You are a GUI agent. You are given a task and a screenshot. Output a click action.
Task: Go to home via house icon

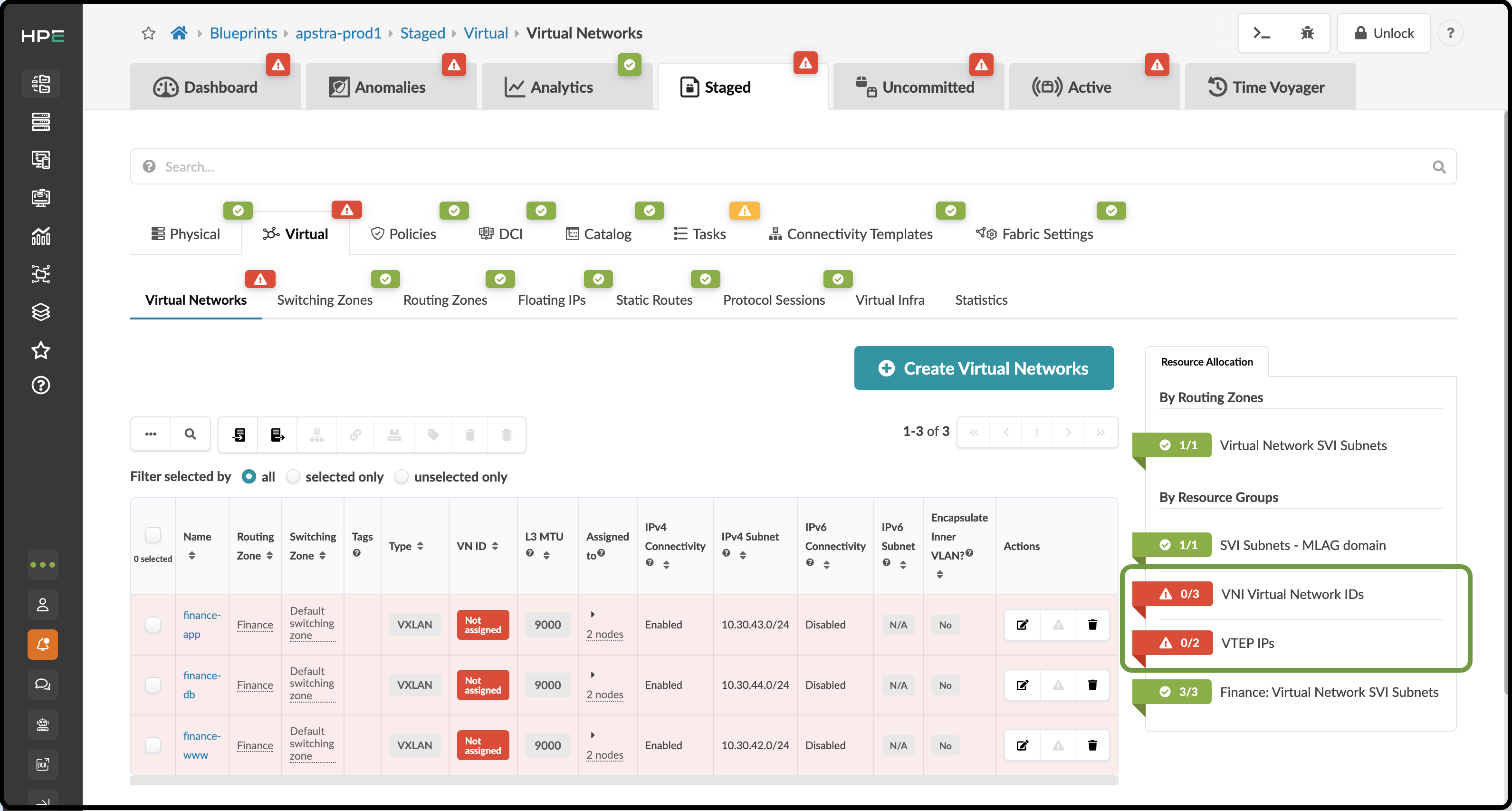tap(179, 33)
